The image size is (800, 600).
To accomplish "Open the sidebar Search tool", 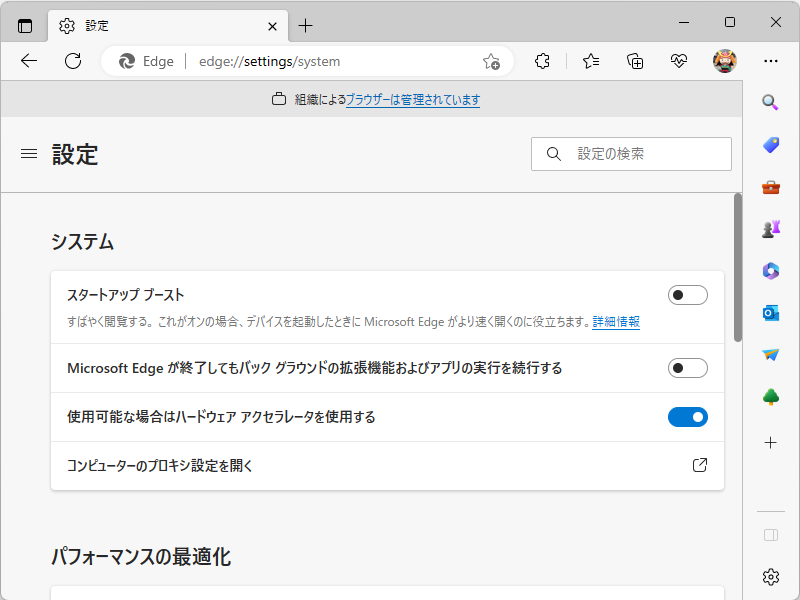I will click(770, 102).
